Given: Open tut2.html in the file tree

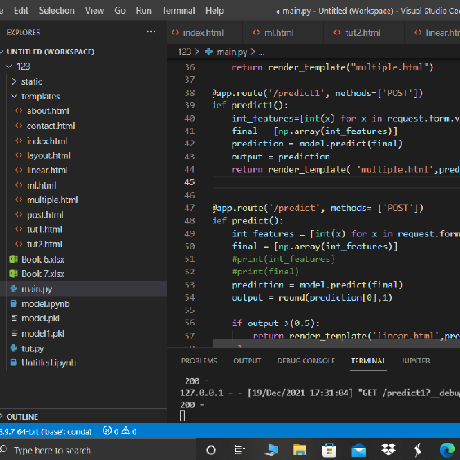Looking at the screenshot, I should click(x=45, y=244).
